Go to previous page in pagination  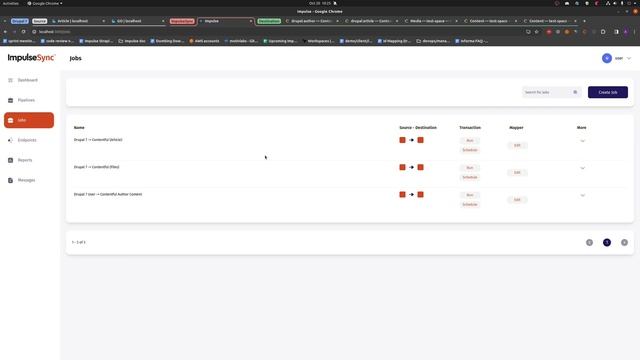(589, 242)
